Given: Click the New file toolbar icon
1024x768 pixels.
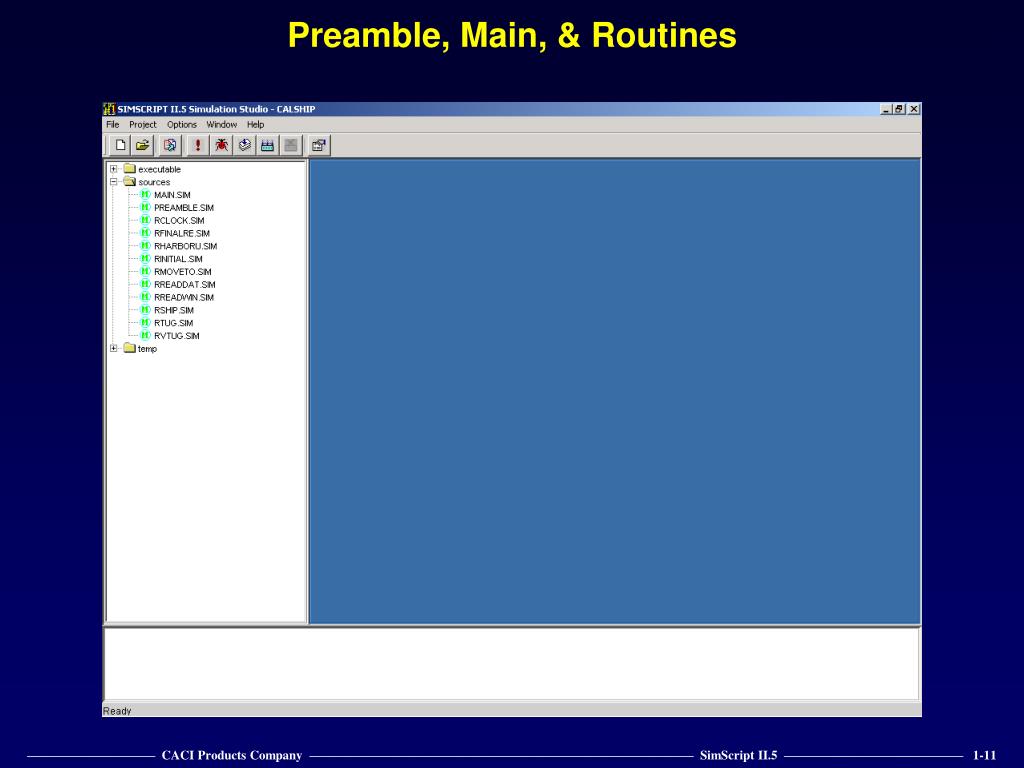Looking at the screenshot, I should click(x=120, y=145).
